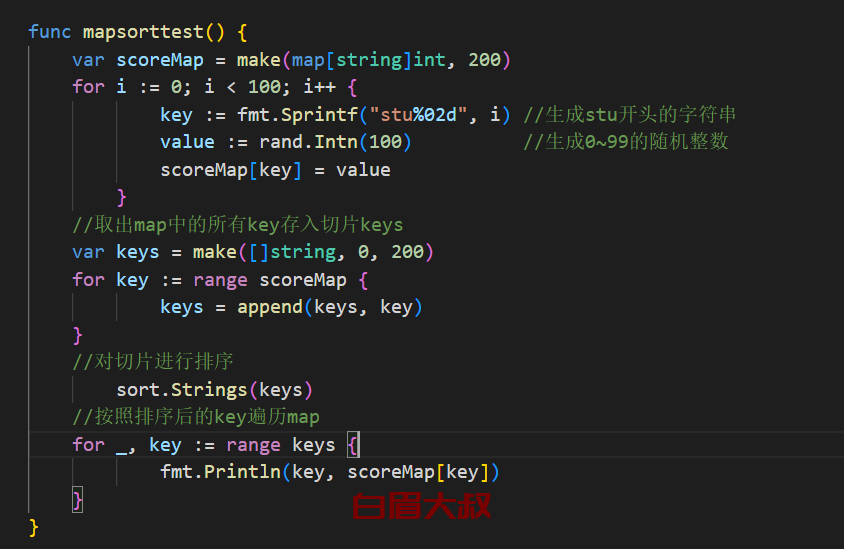The image size is (844, 549).
Task: Click the closing brace of first for loop
Action: pyautogui.click(x=122, y=197)
